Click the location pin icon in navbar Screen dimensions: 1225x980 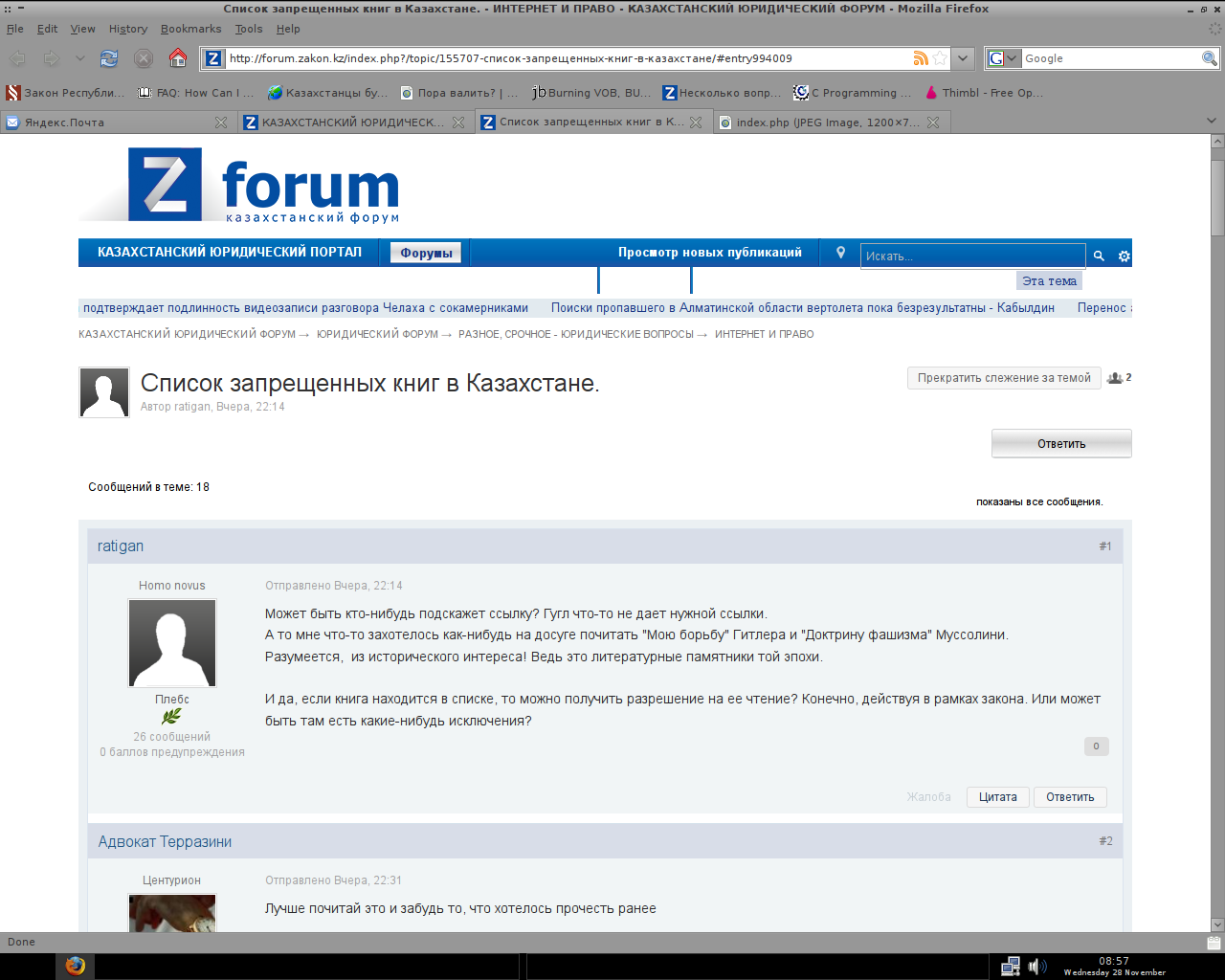pos(840,253)
